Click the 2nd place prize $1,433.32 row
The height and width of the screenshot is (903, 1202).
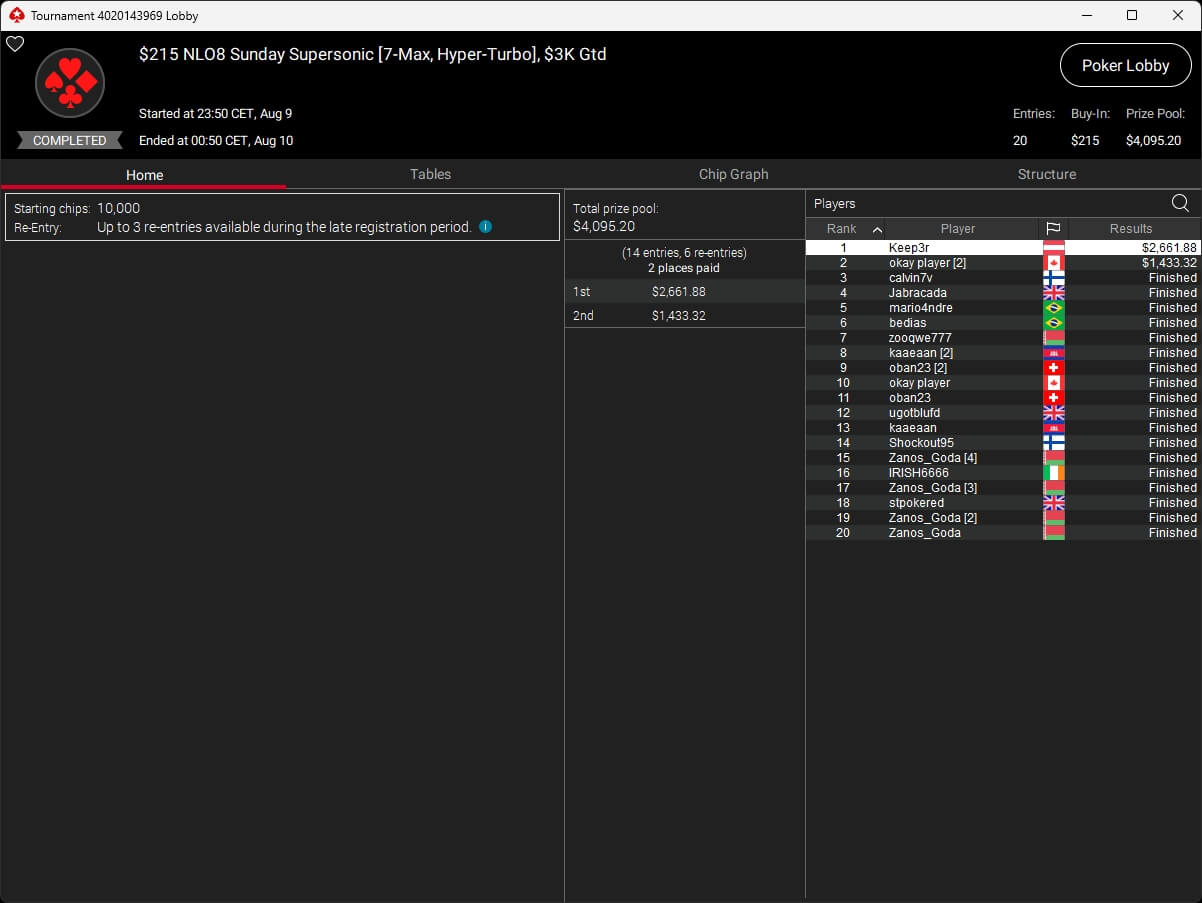(x=685, y=315)
